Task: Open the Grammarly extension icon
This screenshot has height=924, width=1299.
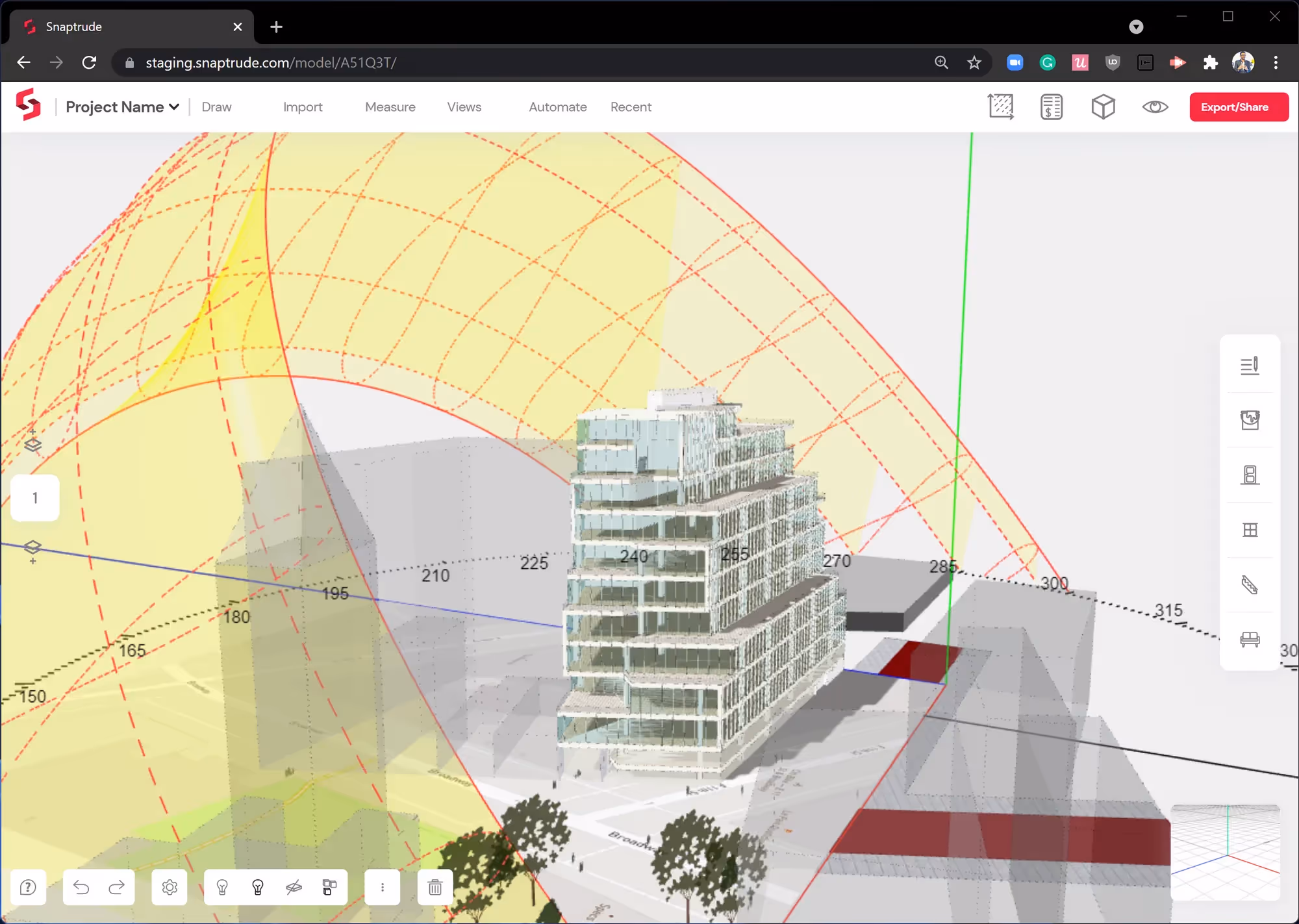Action: (1047, 62)
